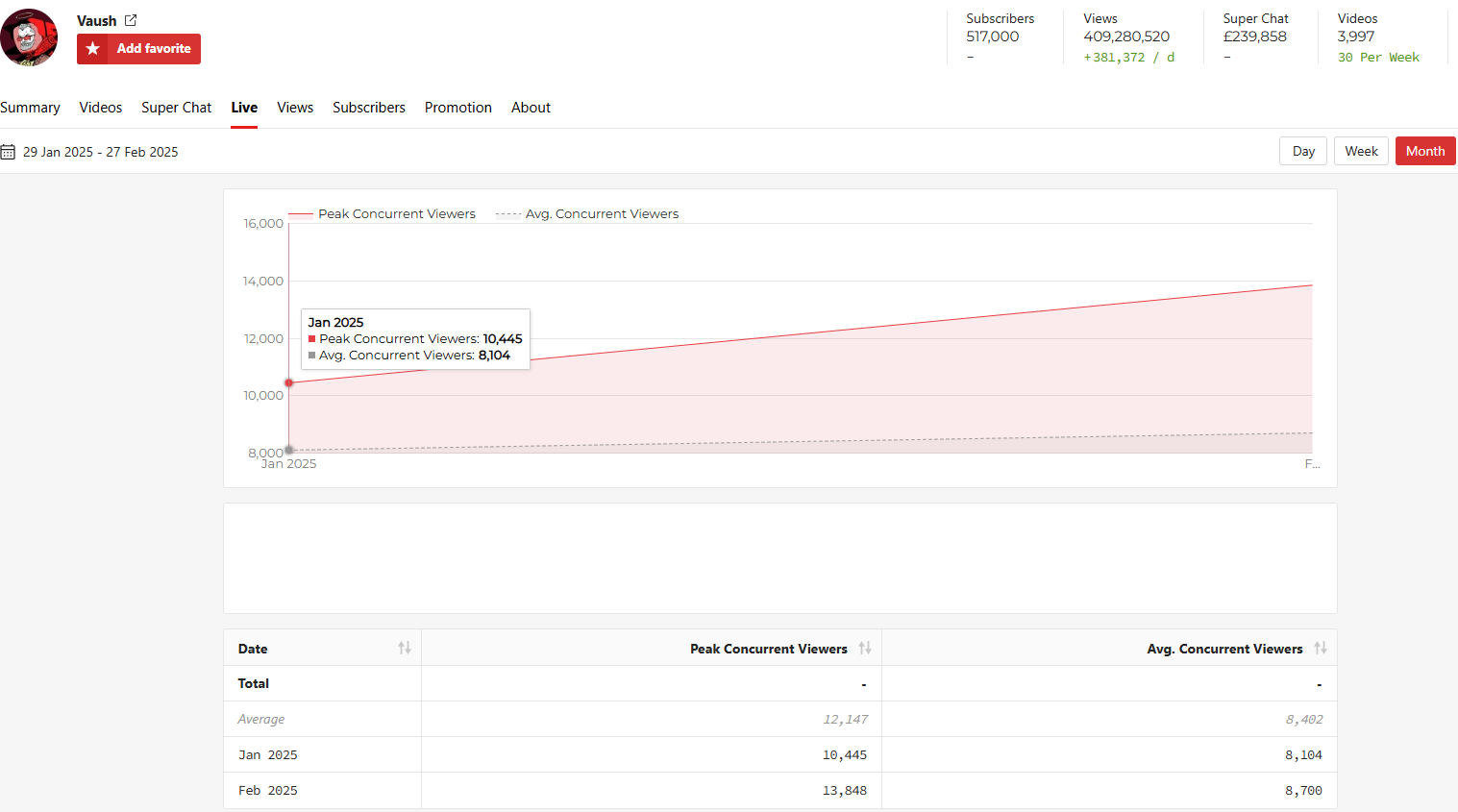1458x812 pixels.
Task: Sort by Avg. Concurrent Viewers arrows icon
Action: click(x=1321, y=649)
